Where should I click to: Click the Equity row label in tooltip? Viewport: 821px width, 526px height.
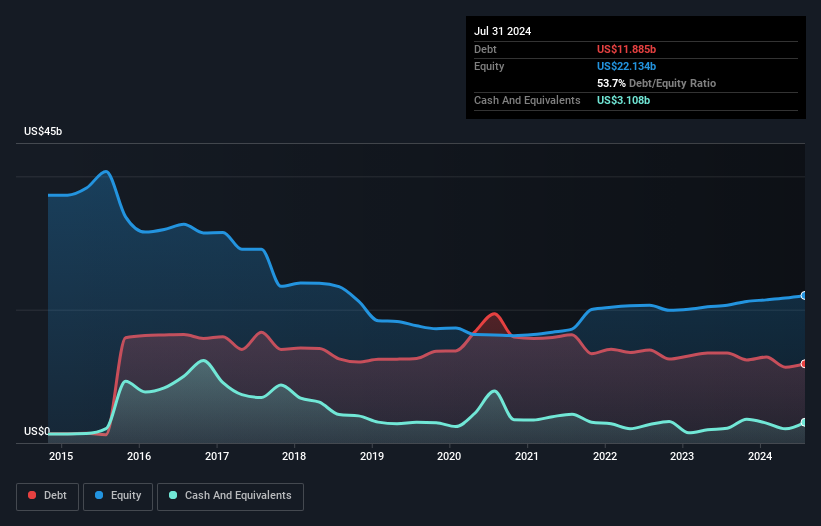(489, 66)
